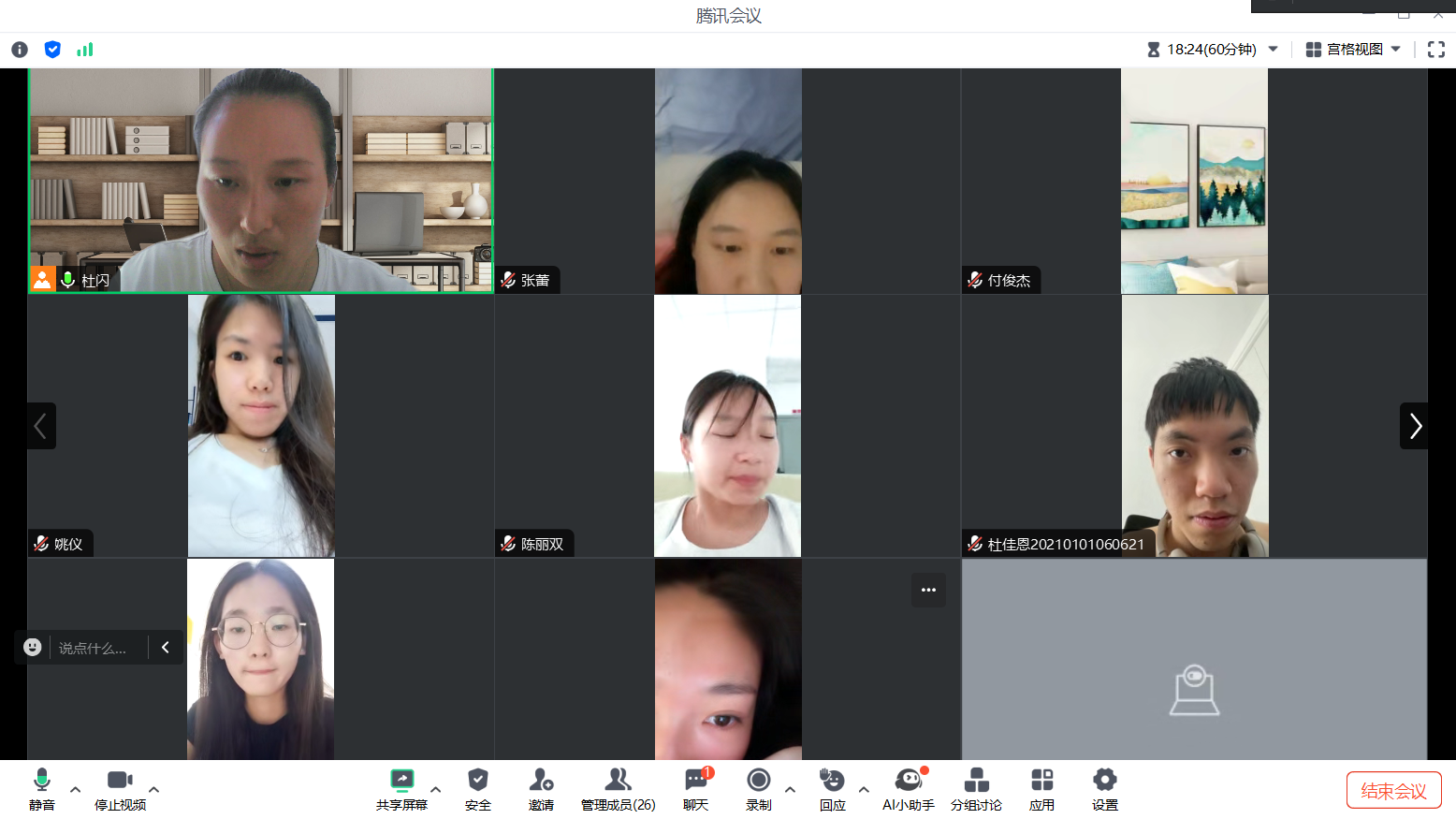Open the 应用 apps panel
This screenshot has height=819, width=1456.
click(1041, 789)
